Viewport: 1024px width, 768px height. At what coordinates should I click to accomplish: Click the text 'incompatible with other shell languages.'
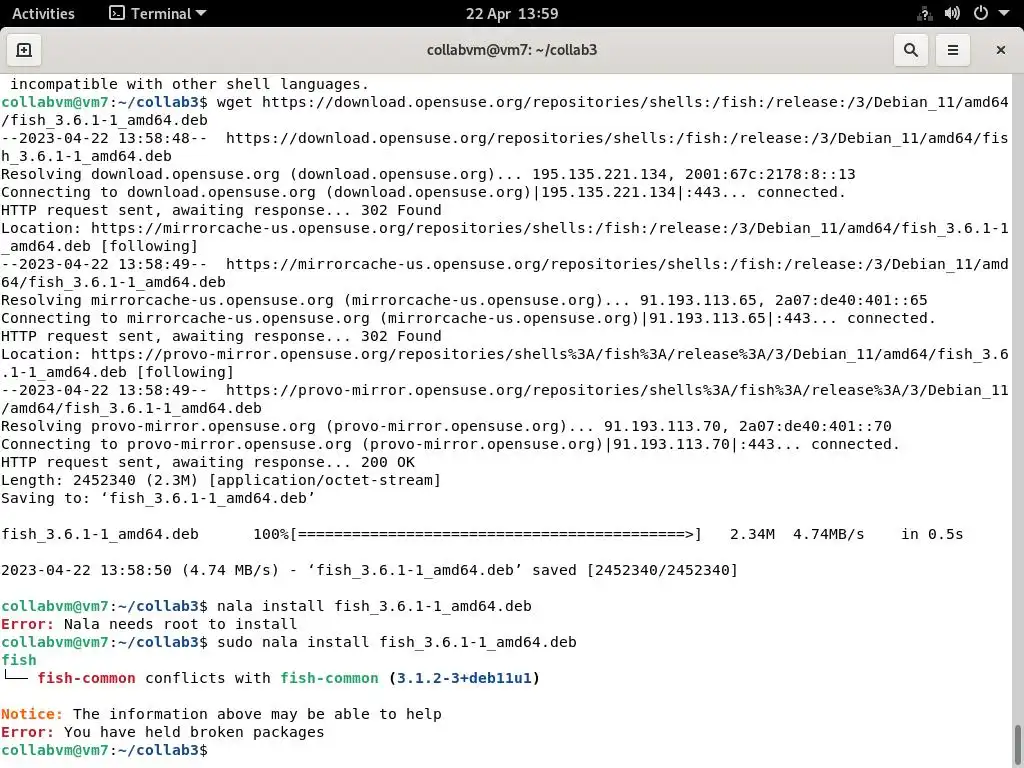pos(190,84)
